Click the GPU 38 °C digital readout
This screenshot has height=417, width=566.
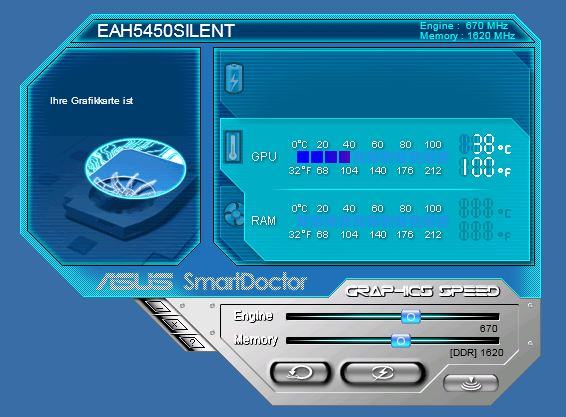pos(485,144)
